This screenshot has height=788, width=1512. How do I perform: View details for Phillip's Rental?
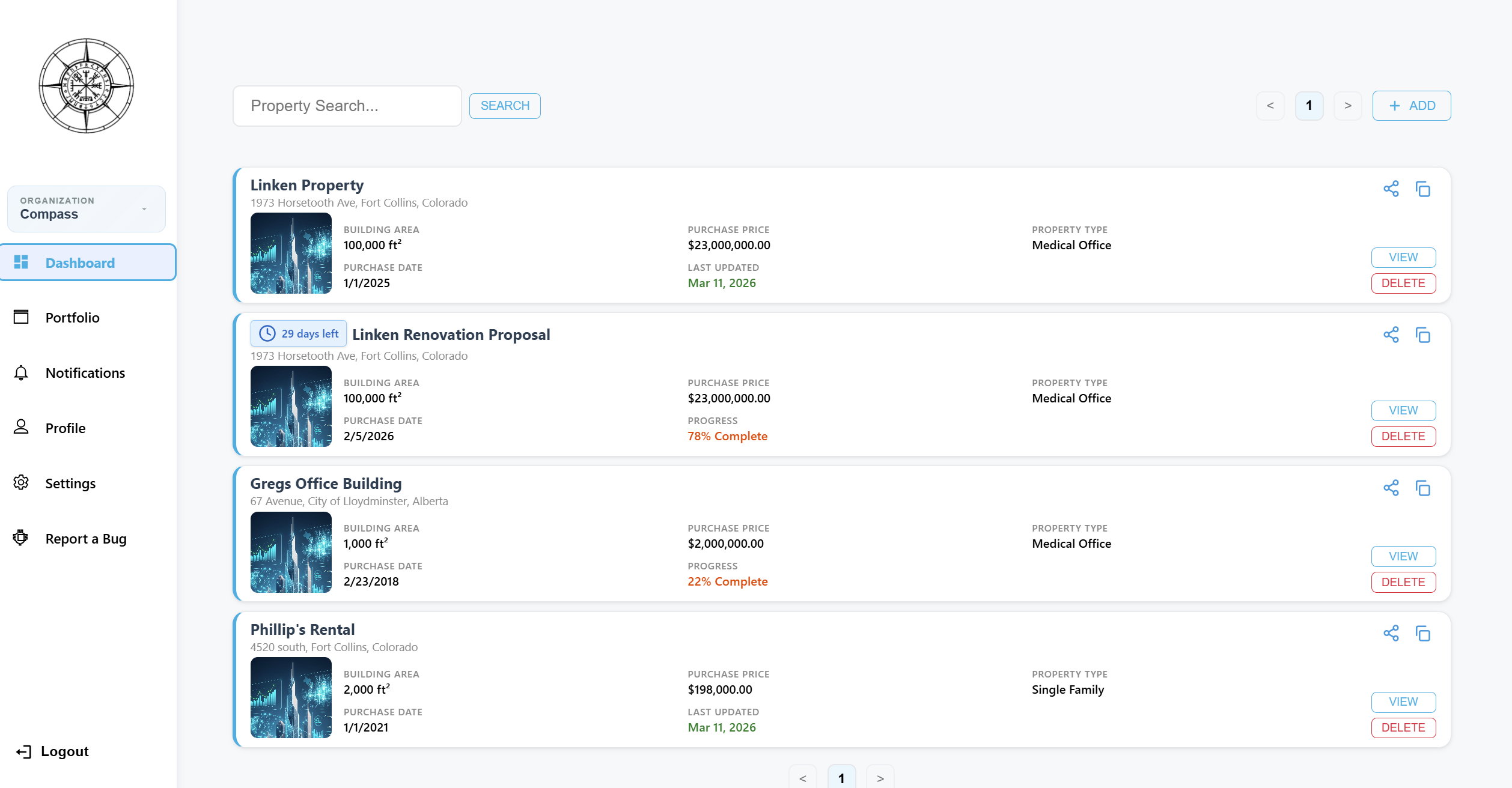(1403, 702)
